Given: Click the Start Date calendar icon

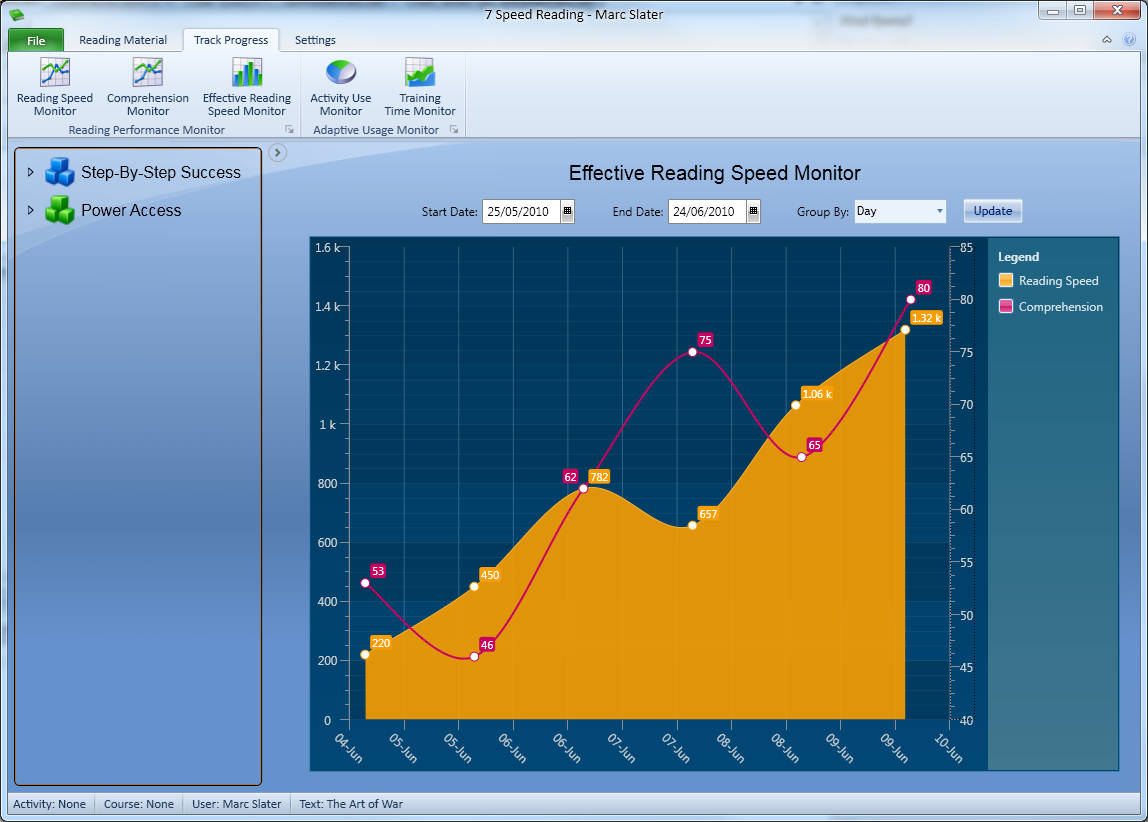Looking at the screenshot, I should [x=567, y=211].
